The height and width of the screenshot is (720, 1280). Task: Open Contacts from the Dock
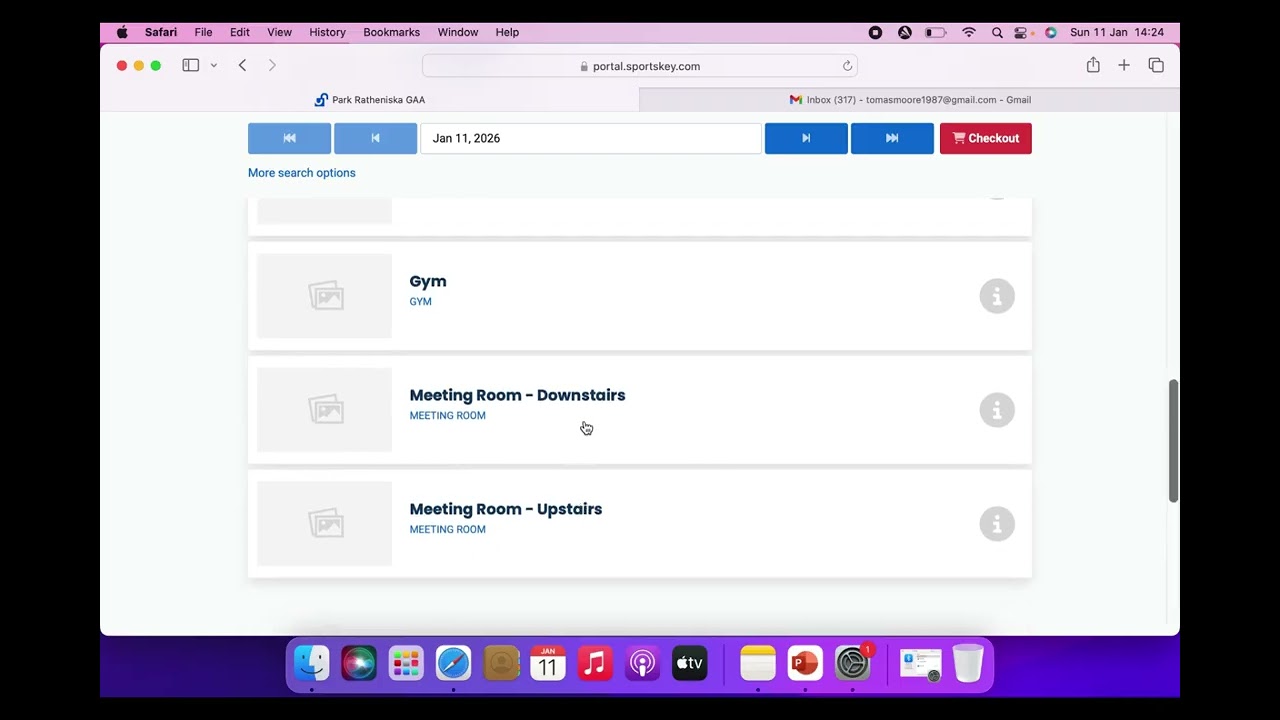pyautogui.click(x=501, y=663)
